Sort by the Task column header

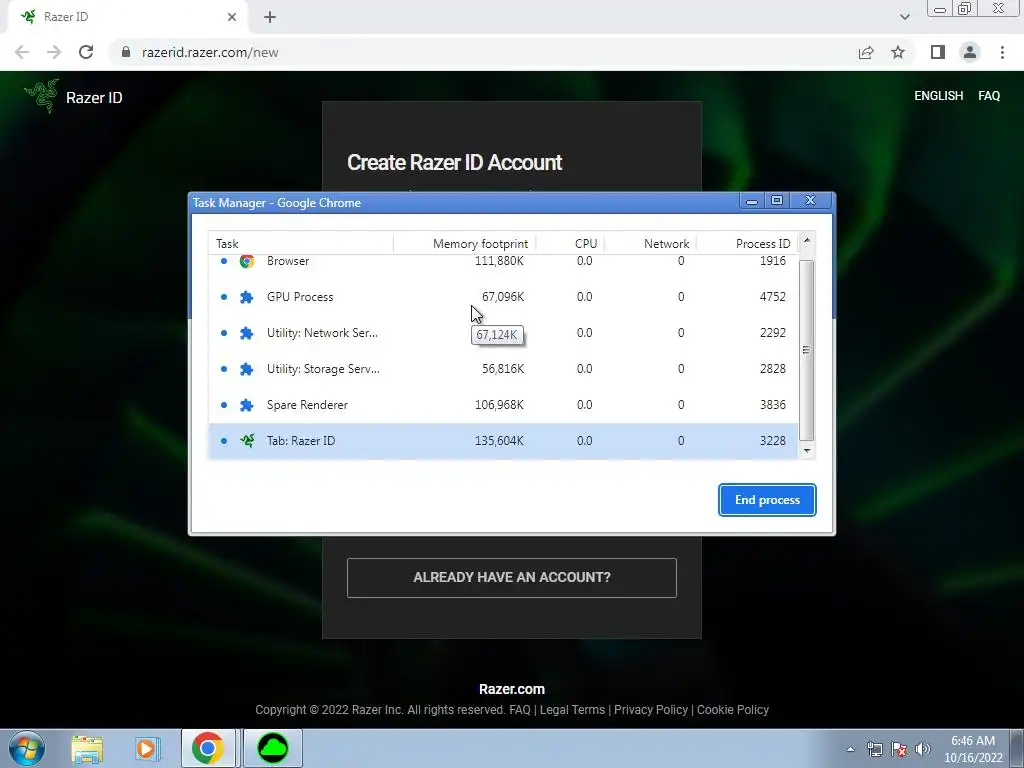tap(301, 244)
